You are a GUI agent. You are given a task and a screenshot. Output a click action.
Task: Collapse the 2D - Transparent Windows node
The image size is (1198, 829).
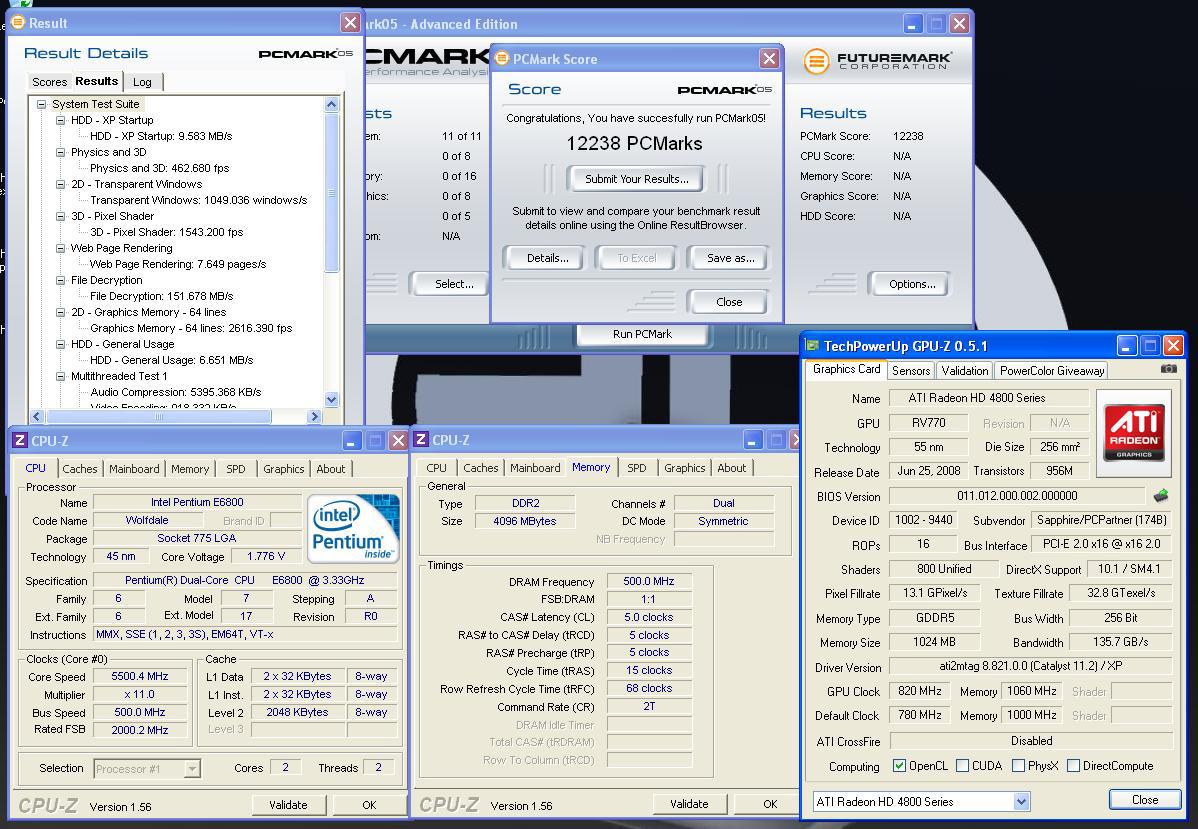[x=60, y=184]
